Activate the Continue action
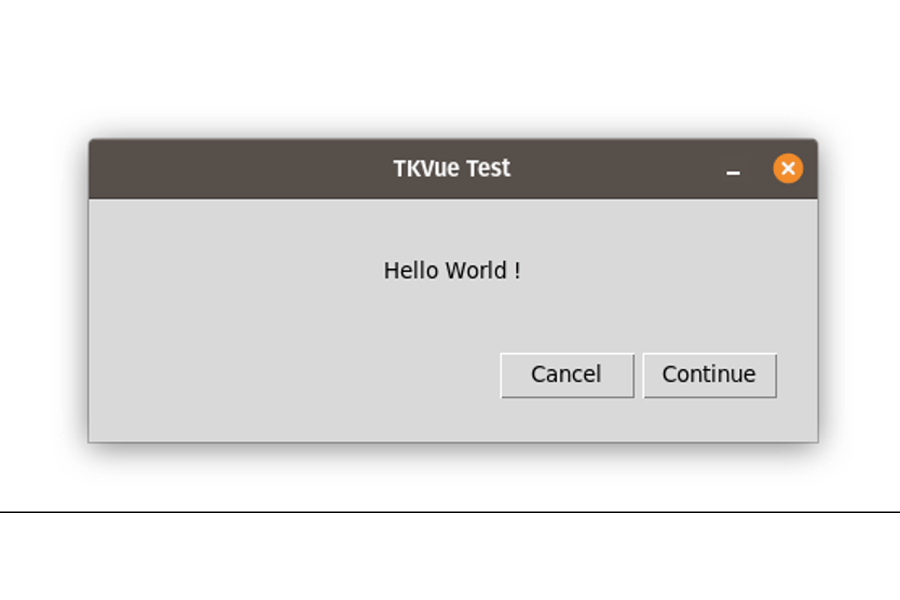Screen dimensions: 900x600 tap(710, 375)
